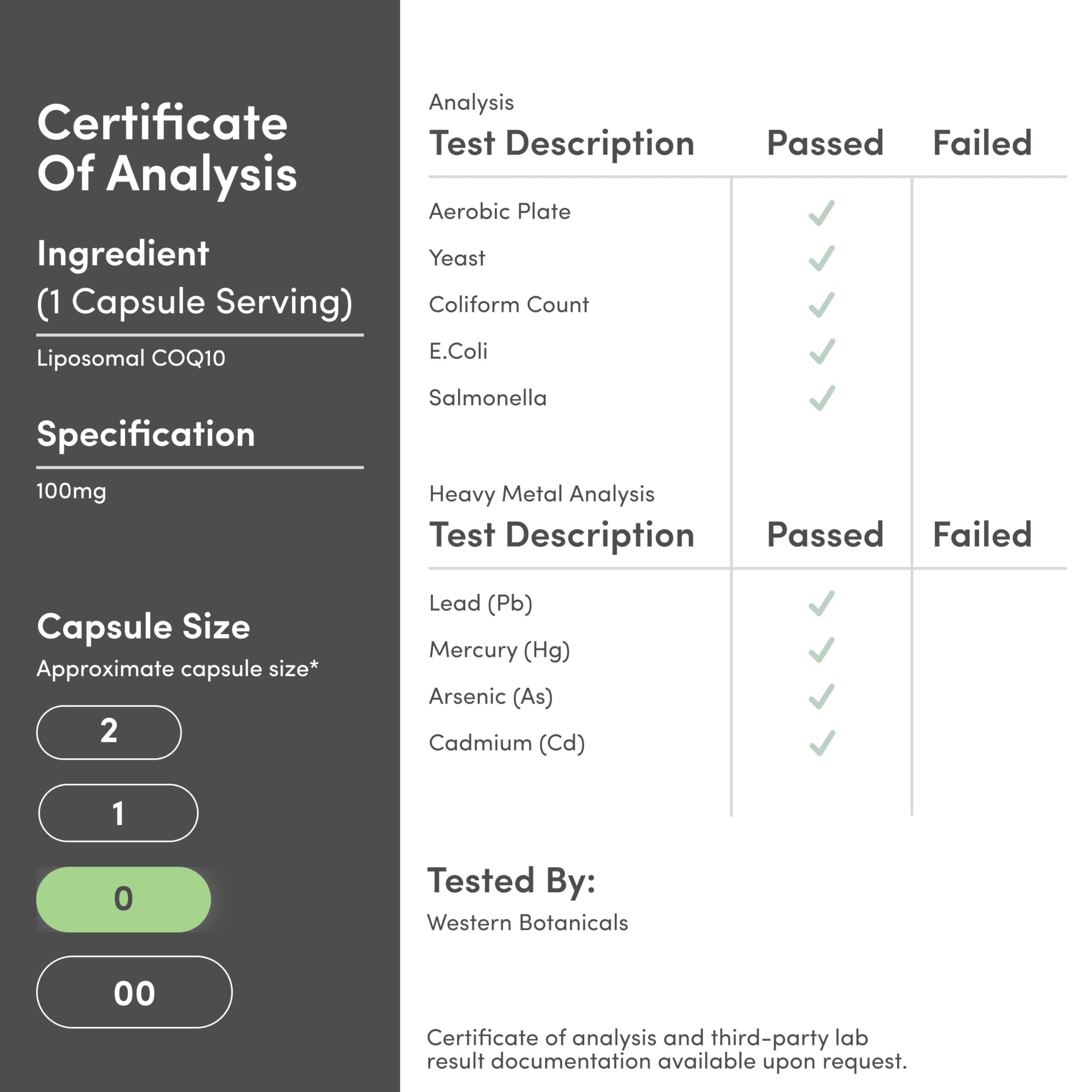
Task: Click the E.Coli passed checkmark
Action: 821,351
